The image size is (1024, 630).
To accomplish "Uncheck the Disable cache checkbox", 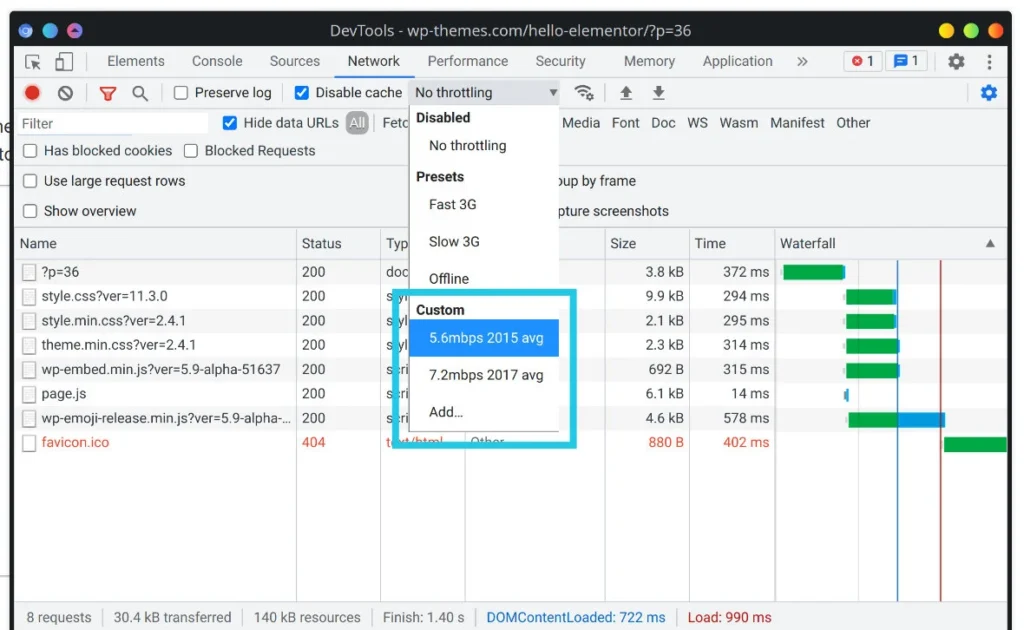I will [x=301, y=93].
